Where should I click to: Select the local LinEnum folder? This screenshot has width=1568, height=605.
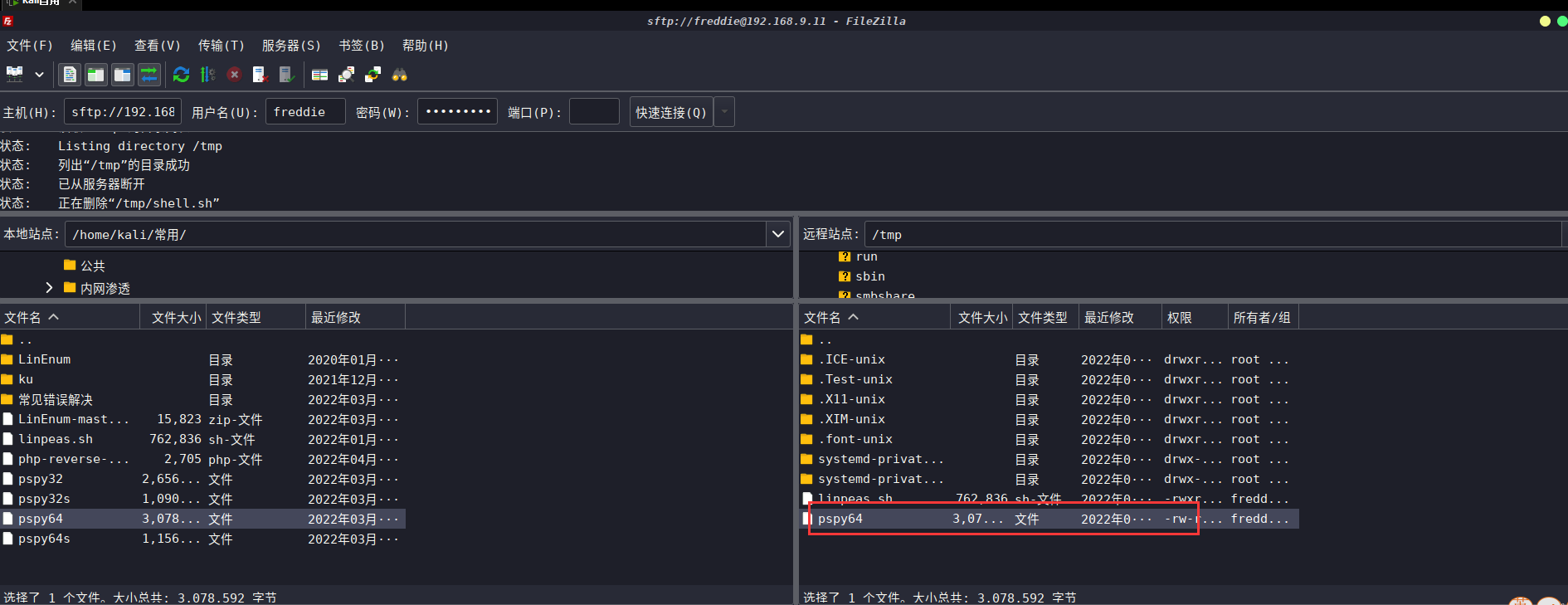[x=202, y=359]
